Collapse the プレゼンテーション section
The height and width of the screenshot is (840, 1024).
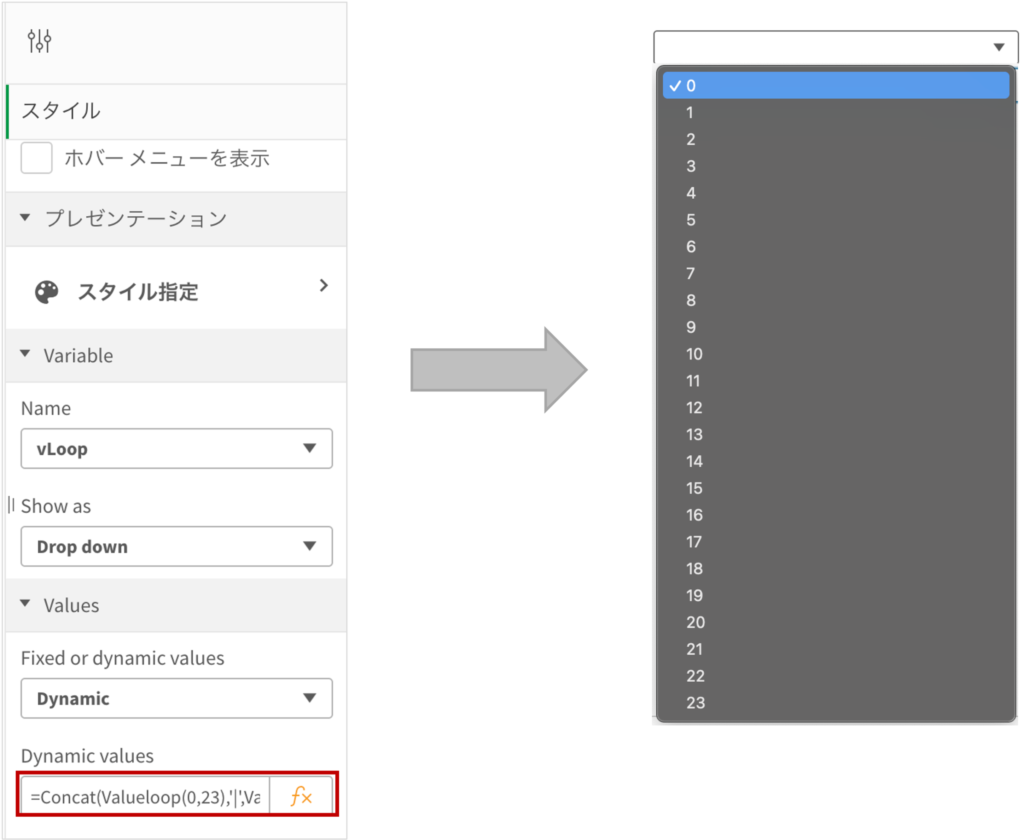(26, 218)
